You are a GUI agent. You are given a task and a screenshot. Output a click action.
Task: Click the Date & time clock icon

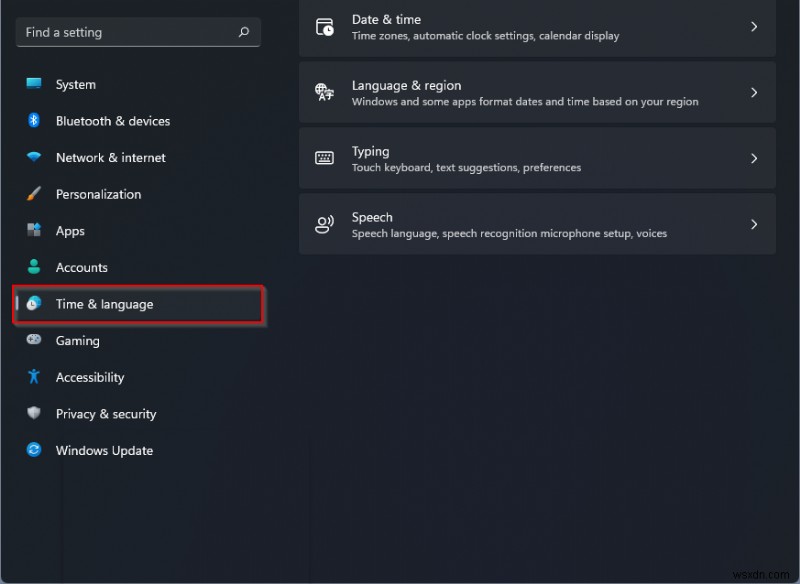(x=323, y=27)
